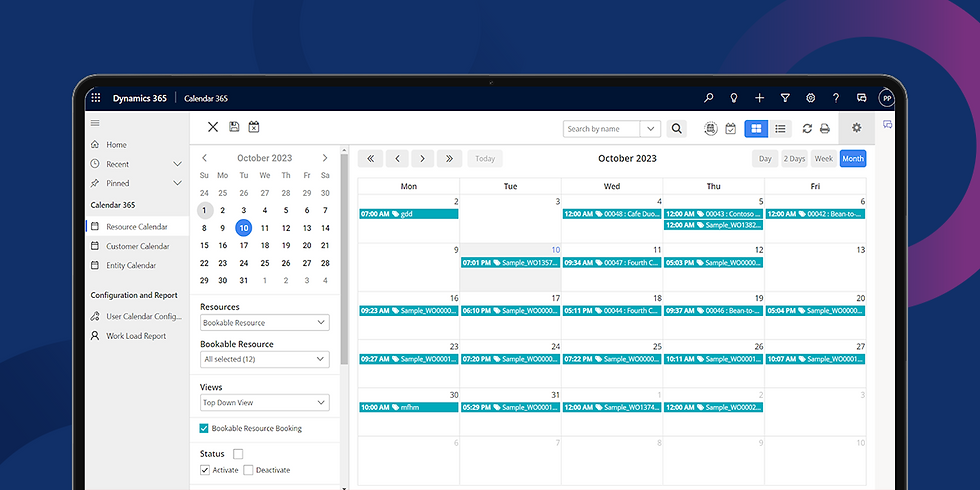Go to previous period arrow button

tap(397, 159)
